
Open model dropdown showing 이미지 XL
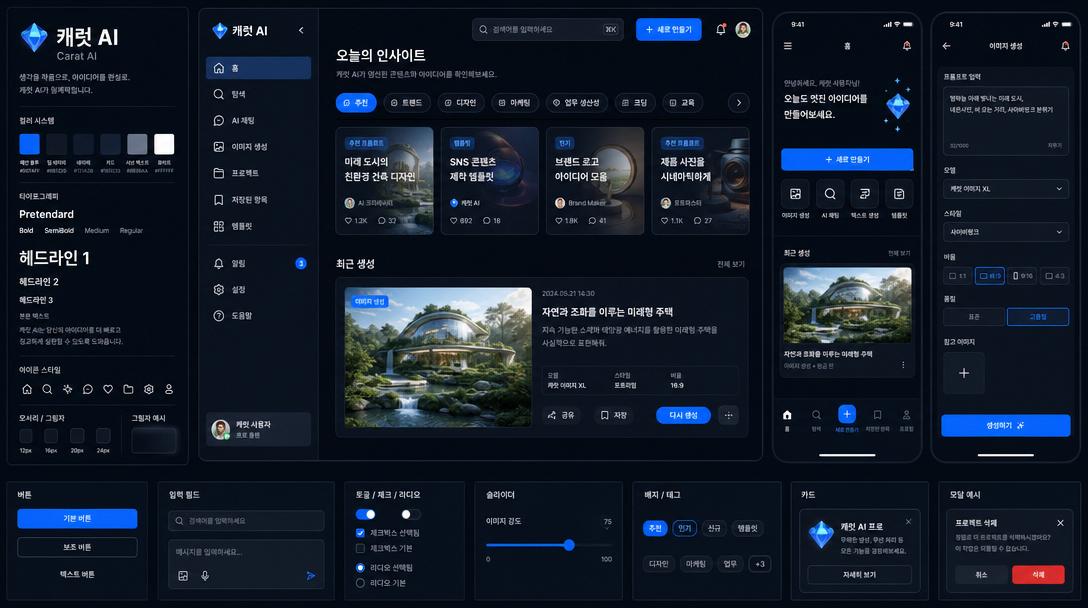(x=1005, y=189)
